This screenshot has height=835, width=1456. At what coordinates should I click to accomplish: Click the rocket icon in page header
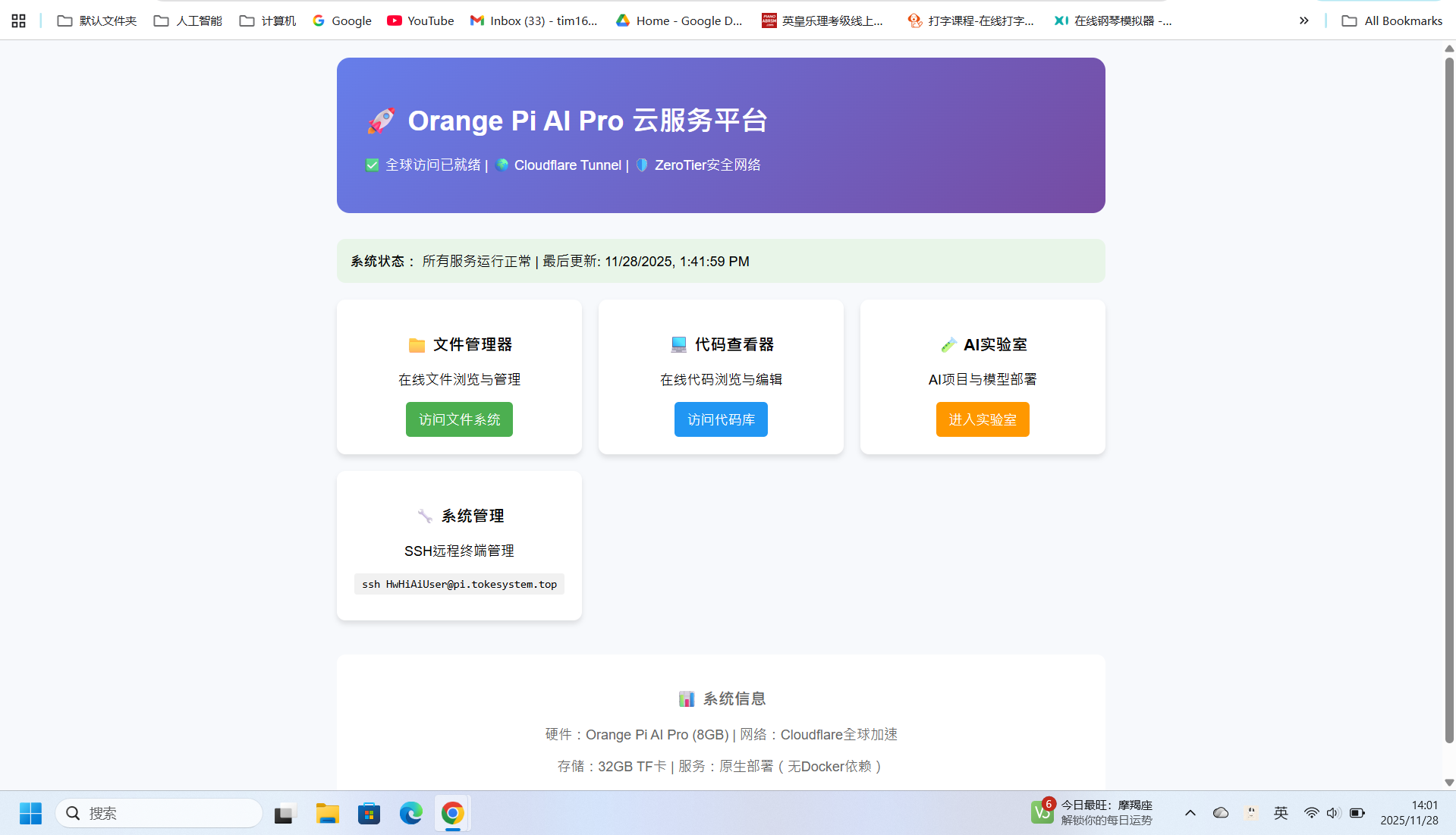[381, 121]
